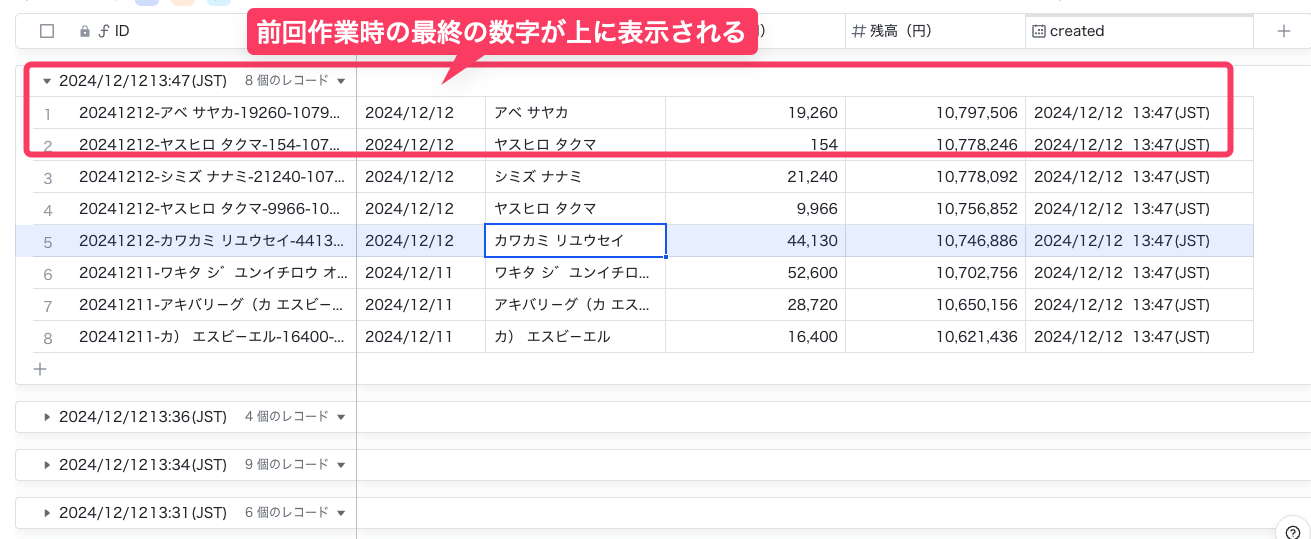Open record 20241211-カ） エスビーエル in row 8
The width and height of the screenshot is (1311, 539).
pyautogui.click(x=211, y=337)
